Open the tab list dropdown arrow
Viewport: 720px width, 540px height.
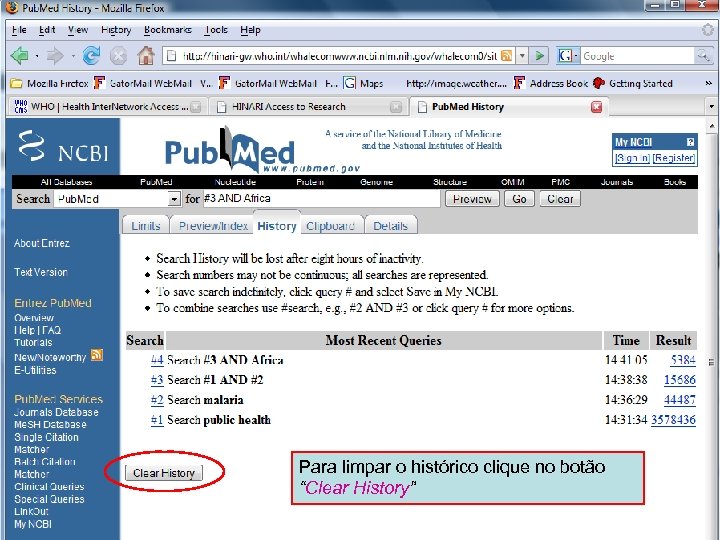pyautogui.click(x=711, y=107)
